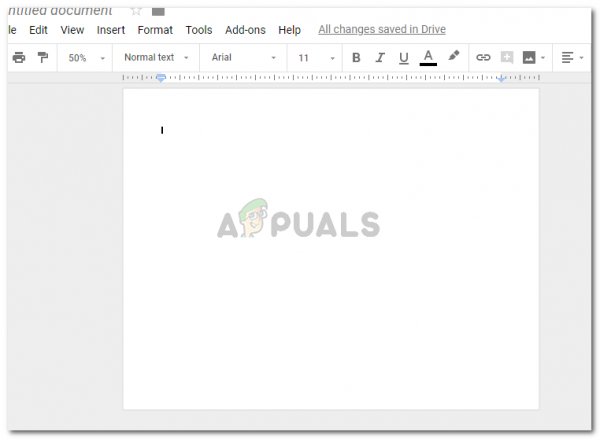Image resolution: width=600 pixels, height=439 pixels.
Task: Open the Format menu
Action: pos(155,30)
